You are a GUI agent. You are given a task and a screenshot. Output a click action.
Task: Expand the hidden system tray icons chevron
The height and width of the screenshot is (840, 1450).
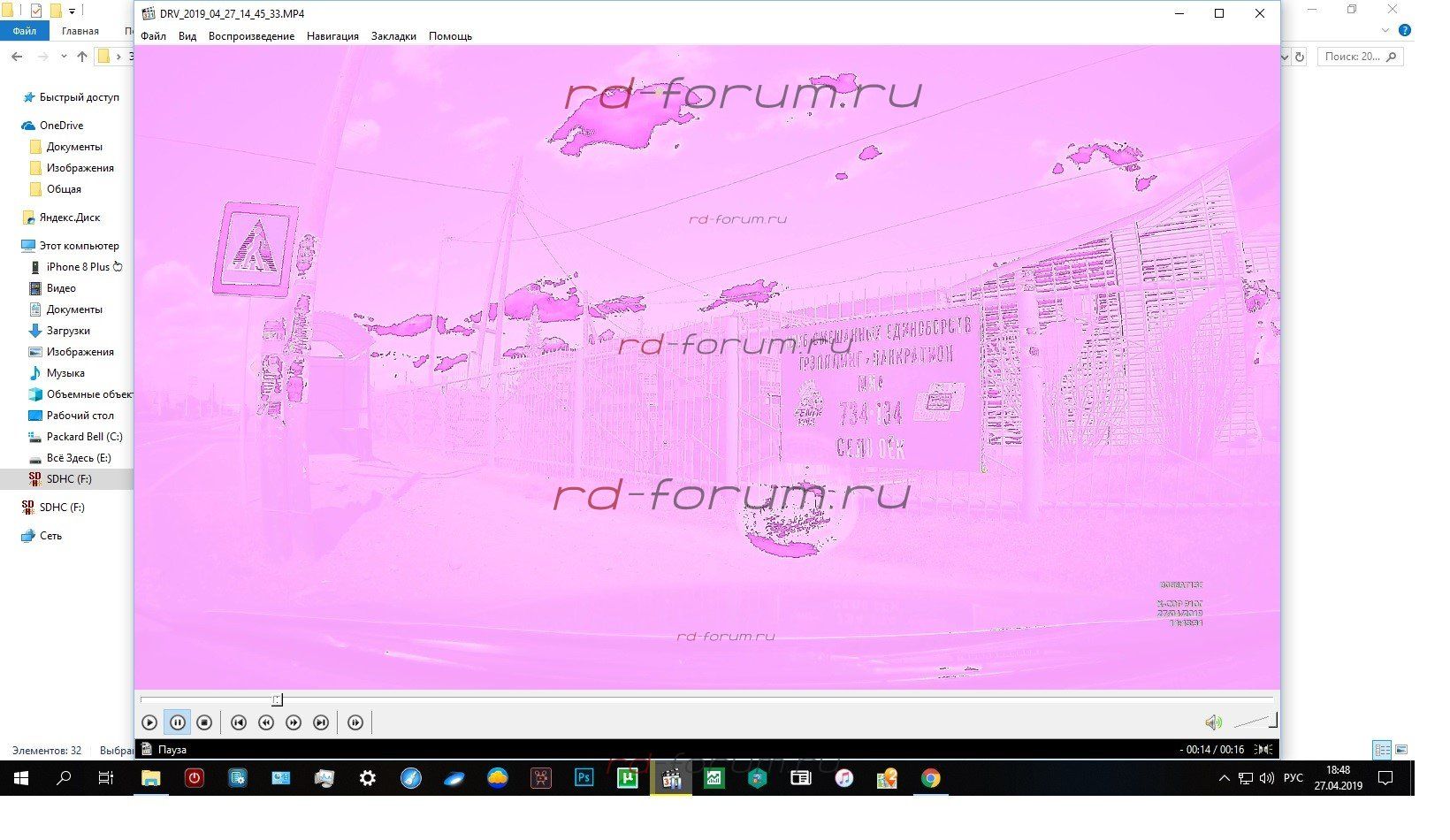click(x=1224, y=779)
